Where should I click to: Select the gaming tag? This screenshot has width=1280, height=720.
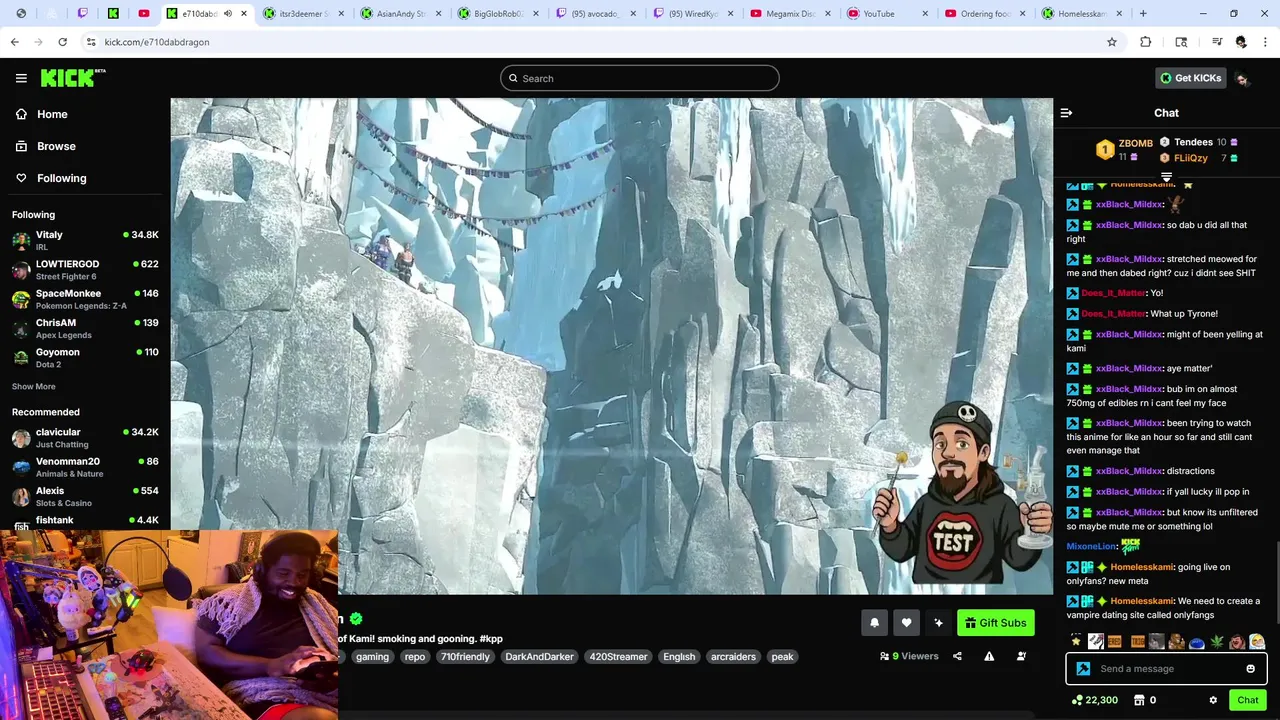[372, 657]
